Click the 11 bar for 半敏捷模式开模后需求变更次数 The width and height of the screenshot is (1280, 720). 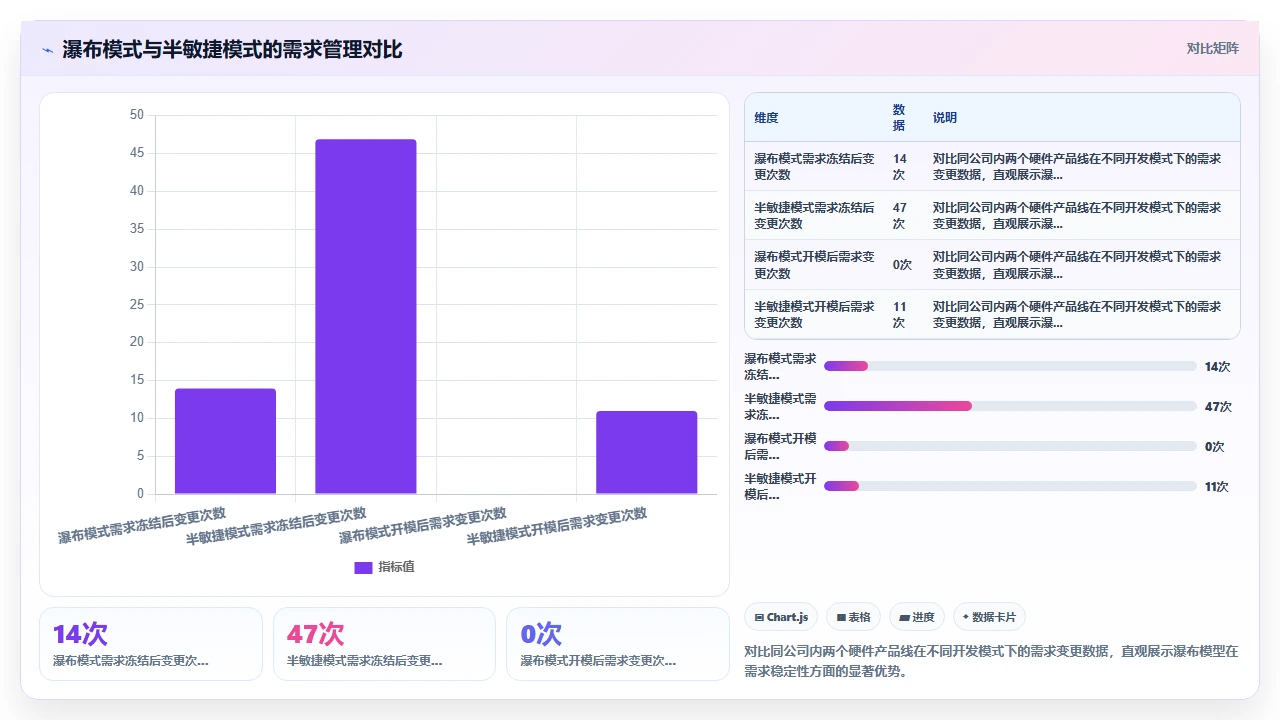(646, 452)
